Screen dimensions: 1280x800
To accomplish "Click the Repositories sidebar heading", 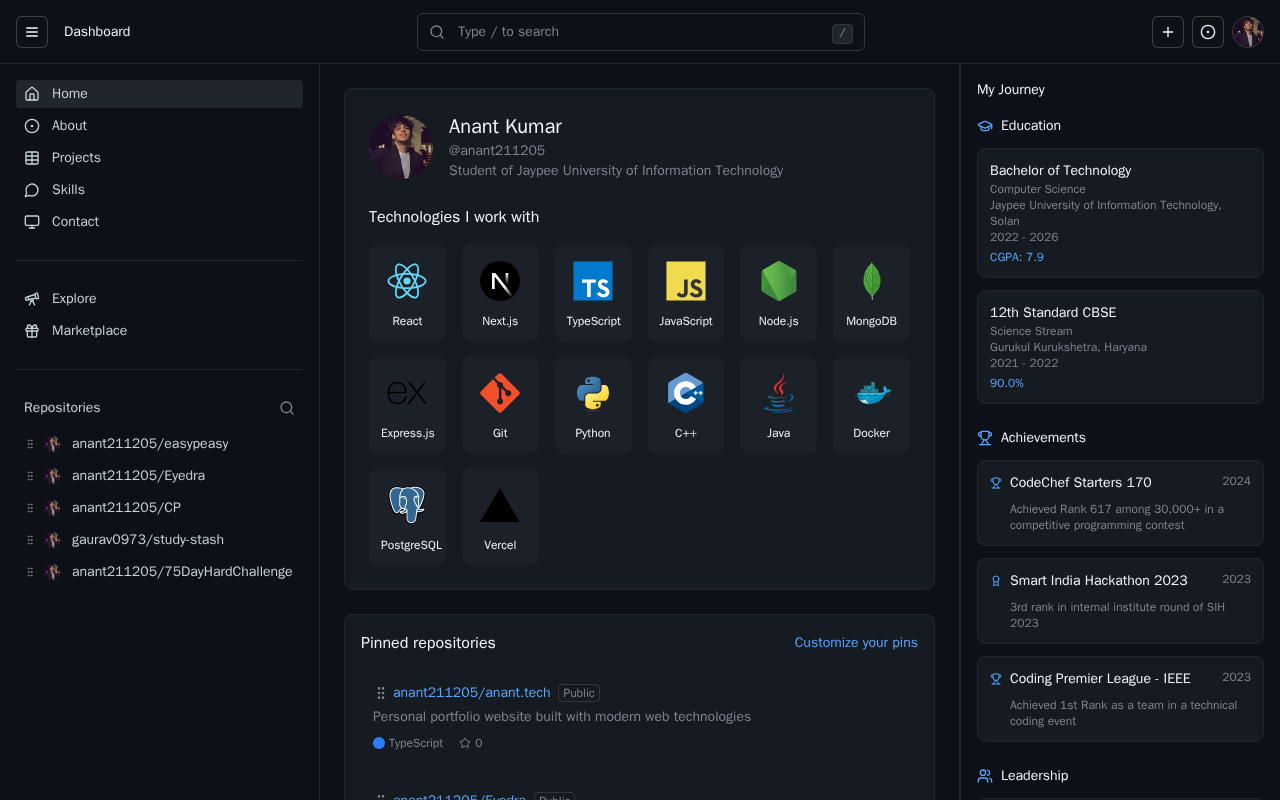I will click(62, 408).
